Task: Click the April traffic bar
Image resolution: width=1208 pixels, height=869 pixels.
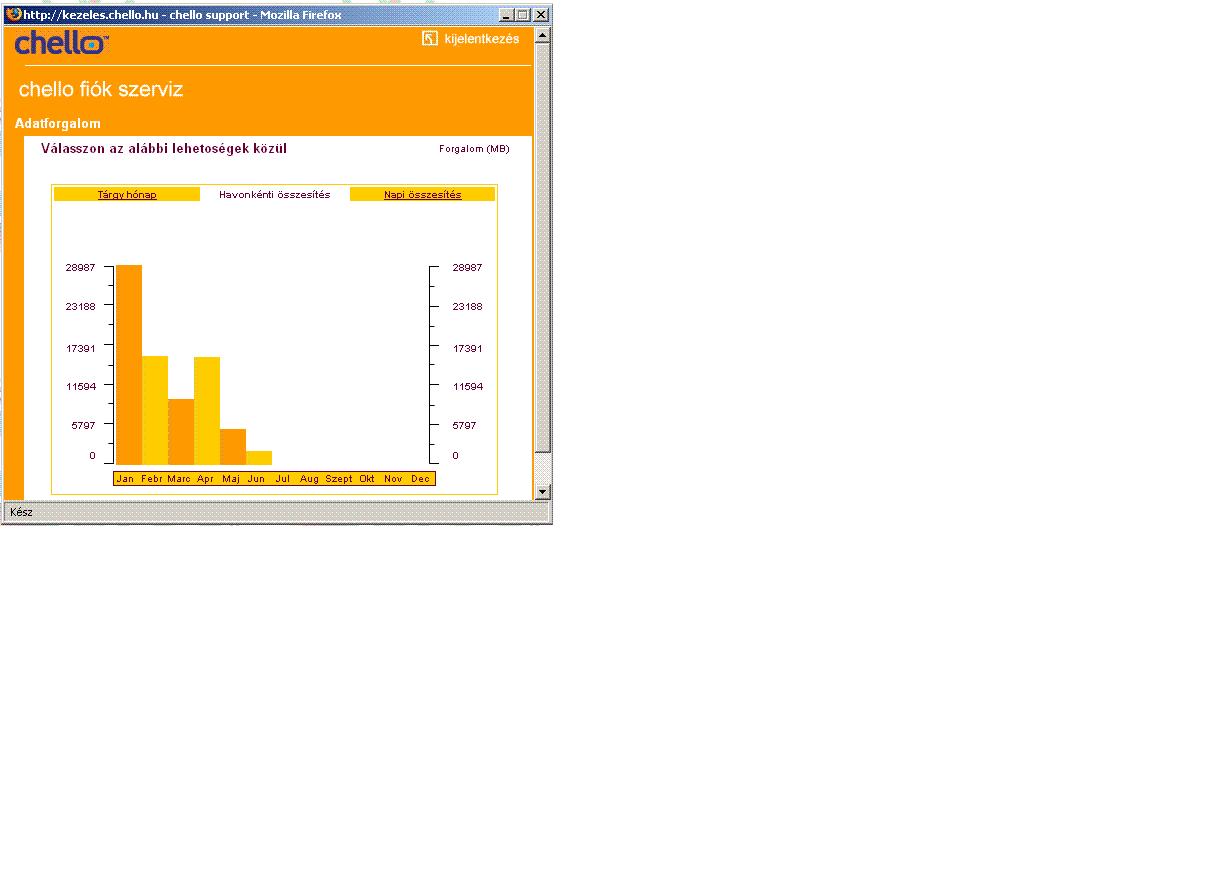Action: click(x=206, y=410)
